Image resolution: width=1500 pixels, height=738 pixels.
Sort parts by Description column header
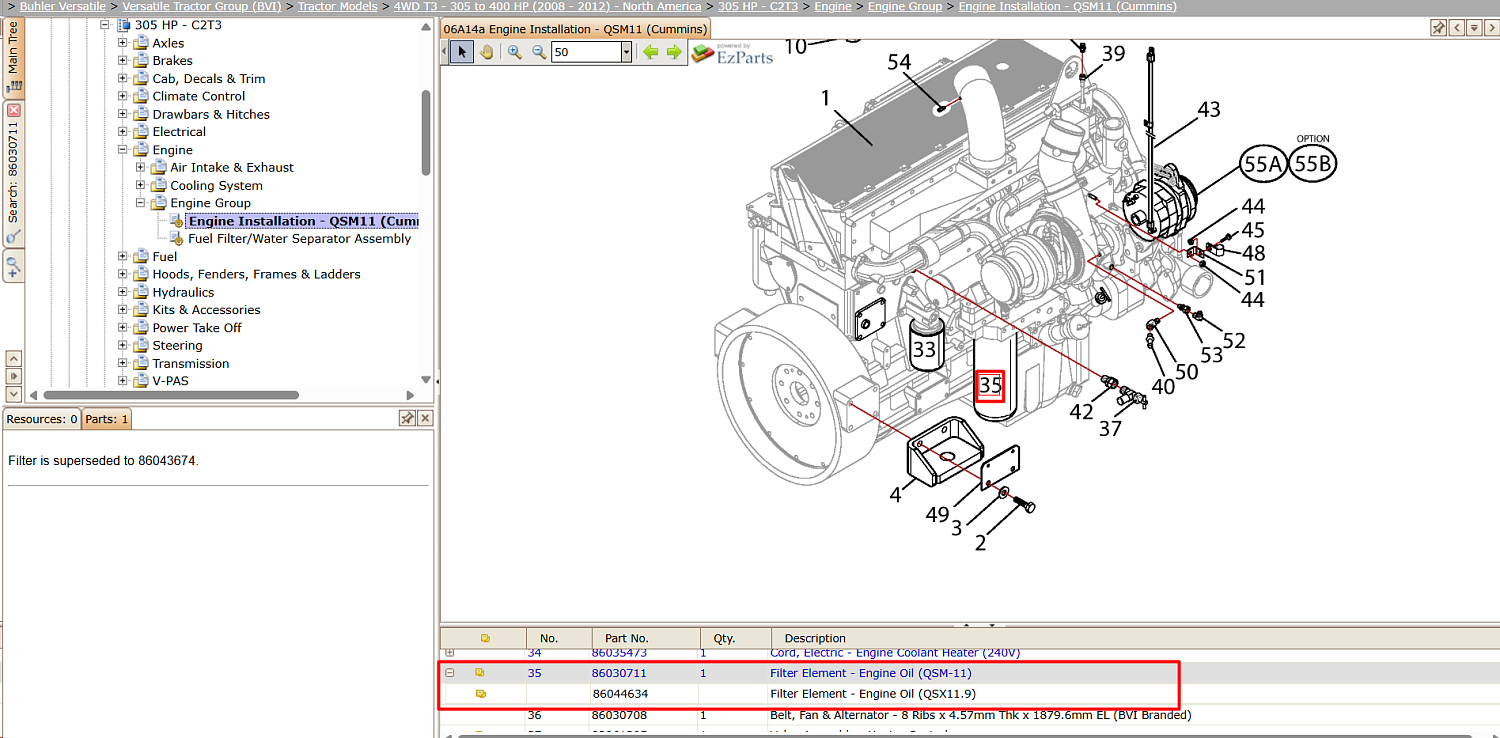(1135, 638)
